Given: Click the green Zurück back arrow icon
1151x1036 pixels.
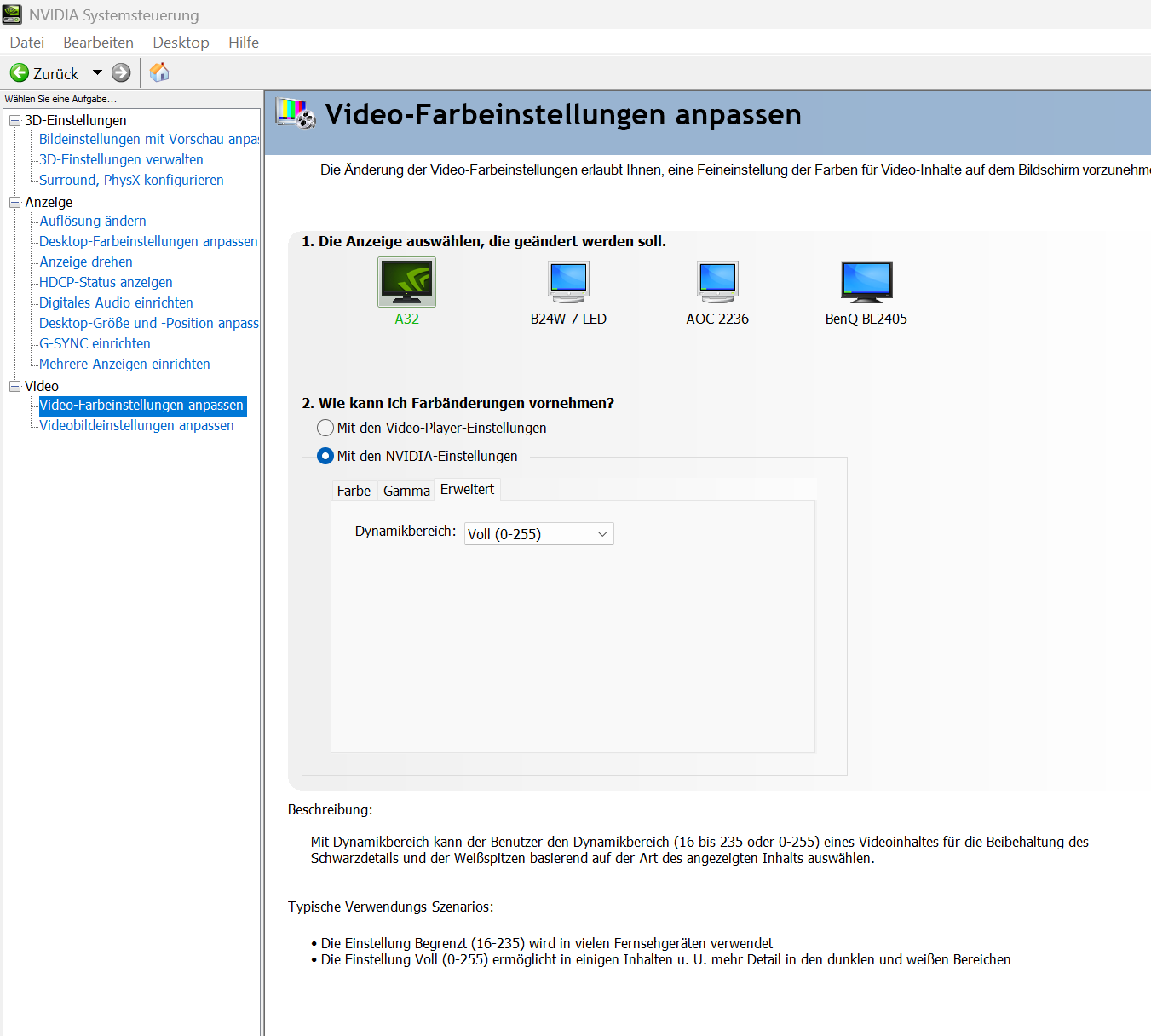Looking at the screenshot, I should click(x=20, y=73).
